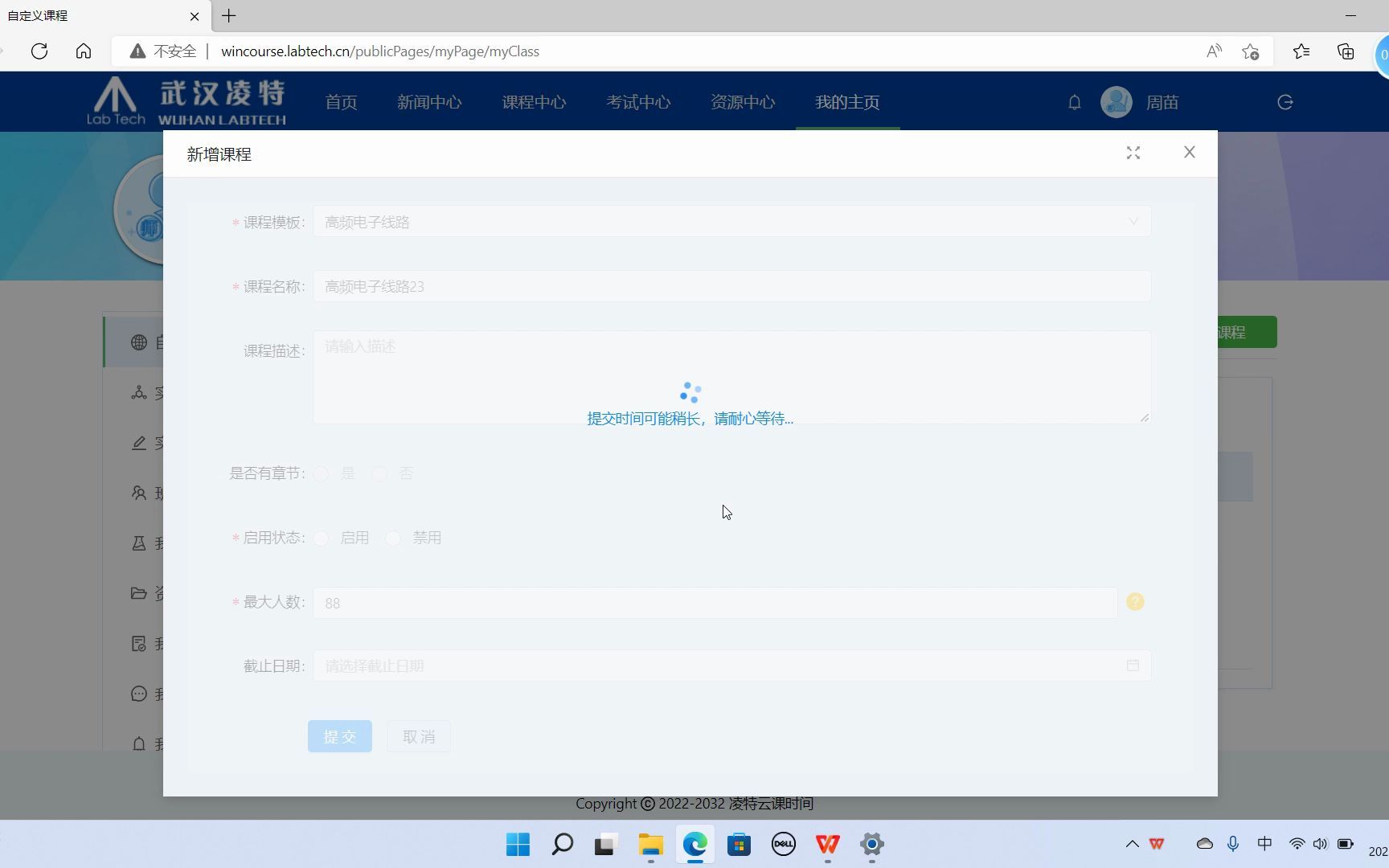1389x868 pixels.
Task: Click the 截止日期 date field
Action: pyautogui.click(x=731, y=665)
